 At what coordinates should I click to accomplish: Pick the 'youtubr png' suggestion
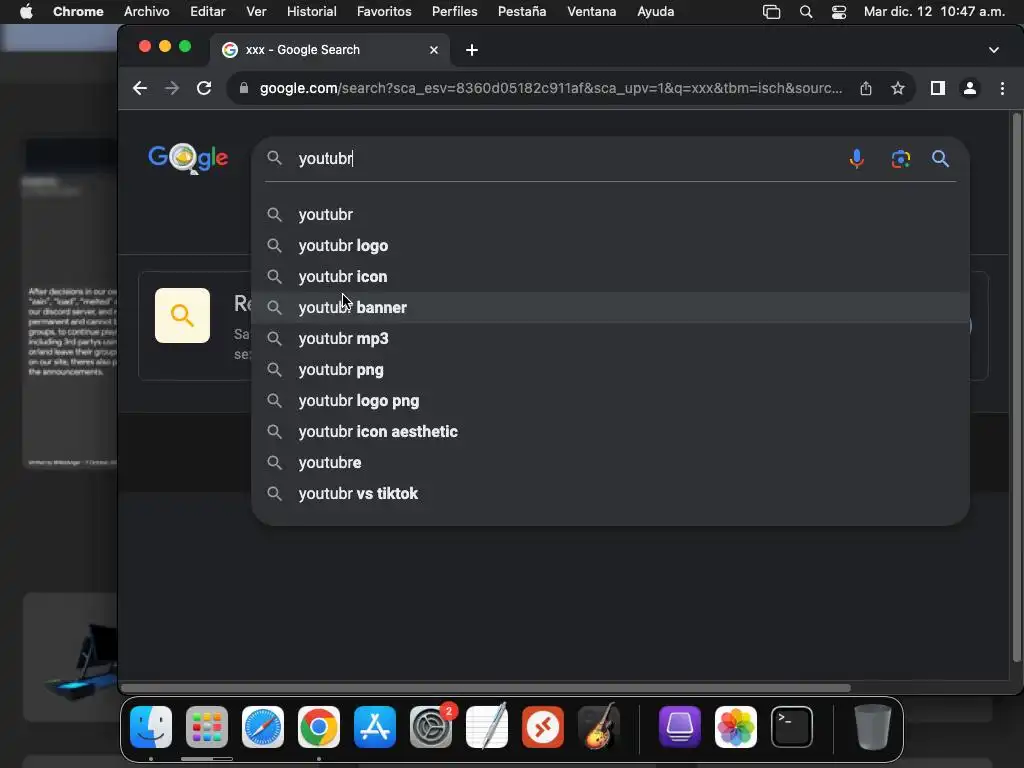coord(611,370)
